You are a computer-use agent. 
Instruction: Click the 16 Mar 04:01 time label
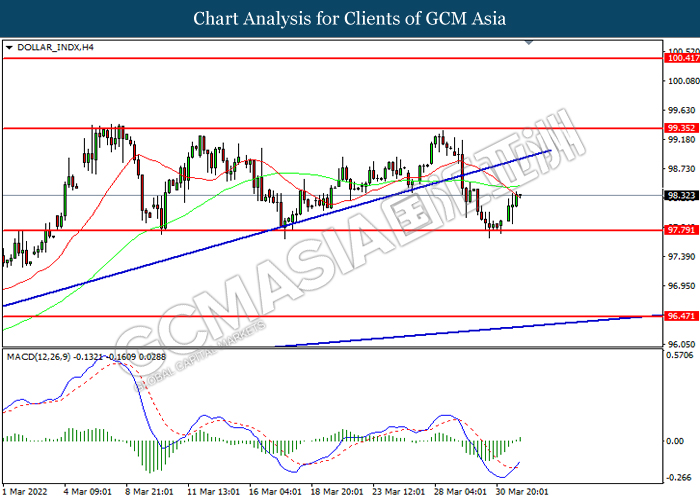pos(275,492)
